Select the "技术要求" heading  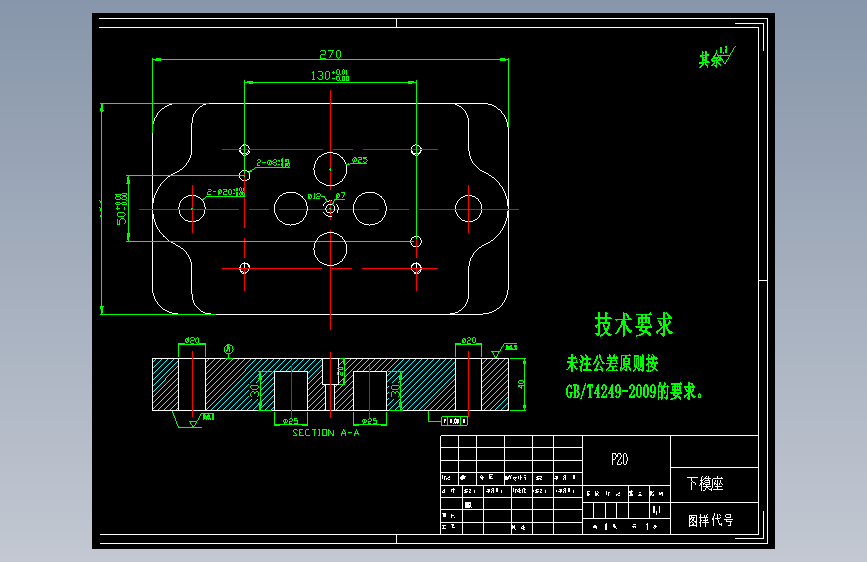(x=634, y=324)
